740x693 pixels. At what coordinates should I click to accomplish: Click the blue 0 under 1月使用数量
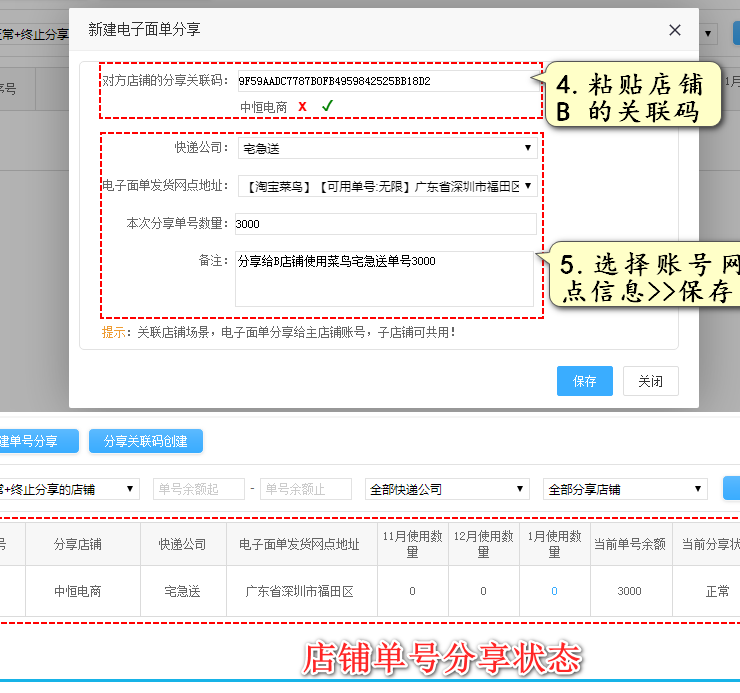coord(554,591)
